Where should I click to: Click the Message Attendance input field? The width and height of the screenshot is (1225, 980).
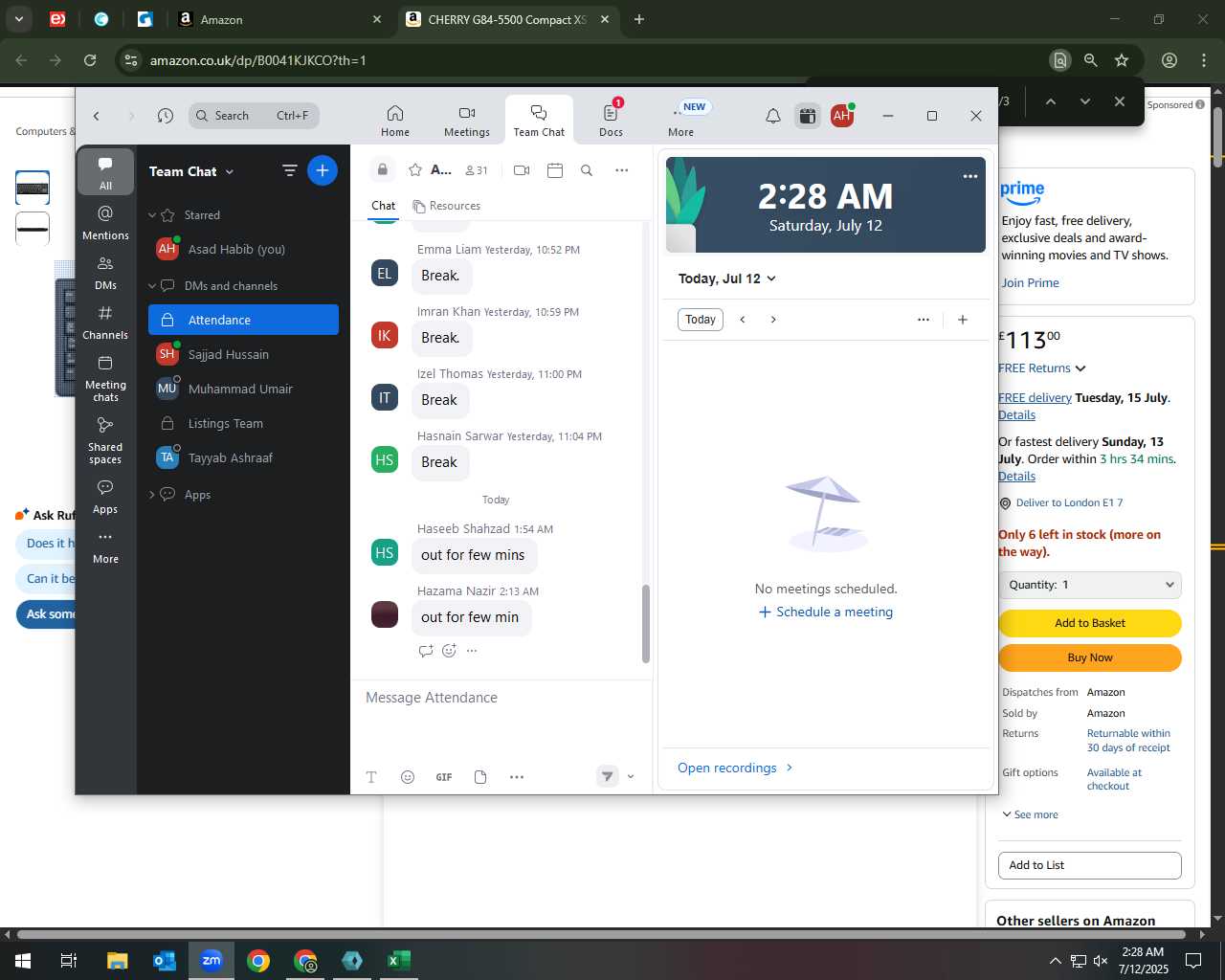click(501, 698)
